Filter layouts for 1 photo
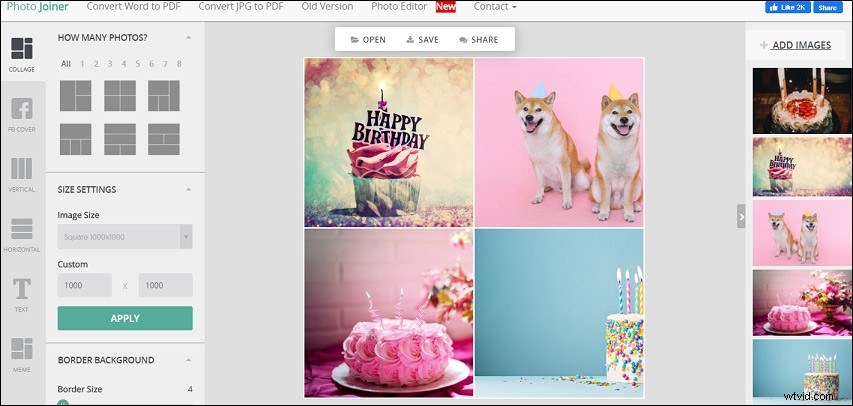This screenshot has height=406, width=853. pos(82,64)
